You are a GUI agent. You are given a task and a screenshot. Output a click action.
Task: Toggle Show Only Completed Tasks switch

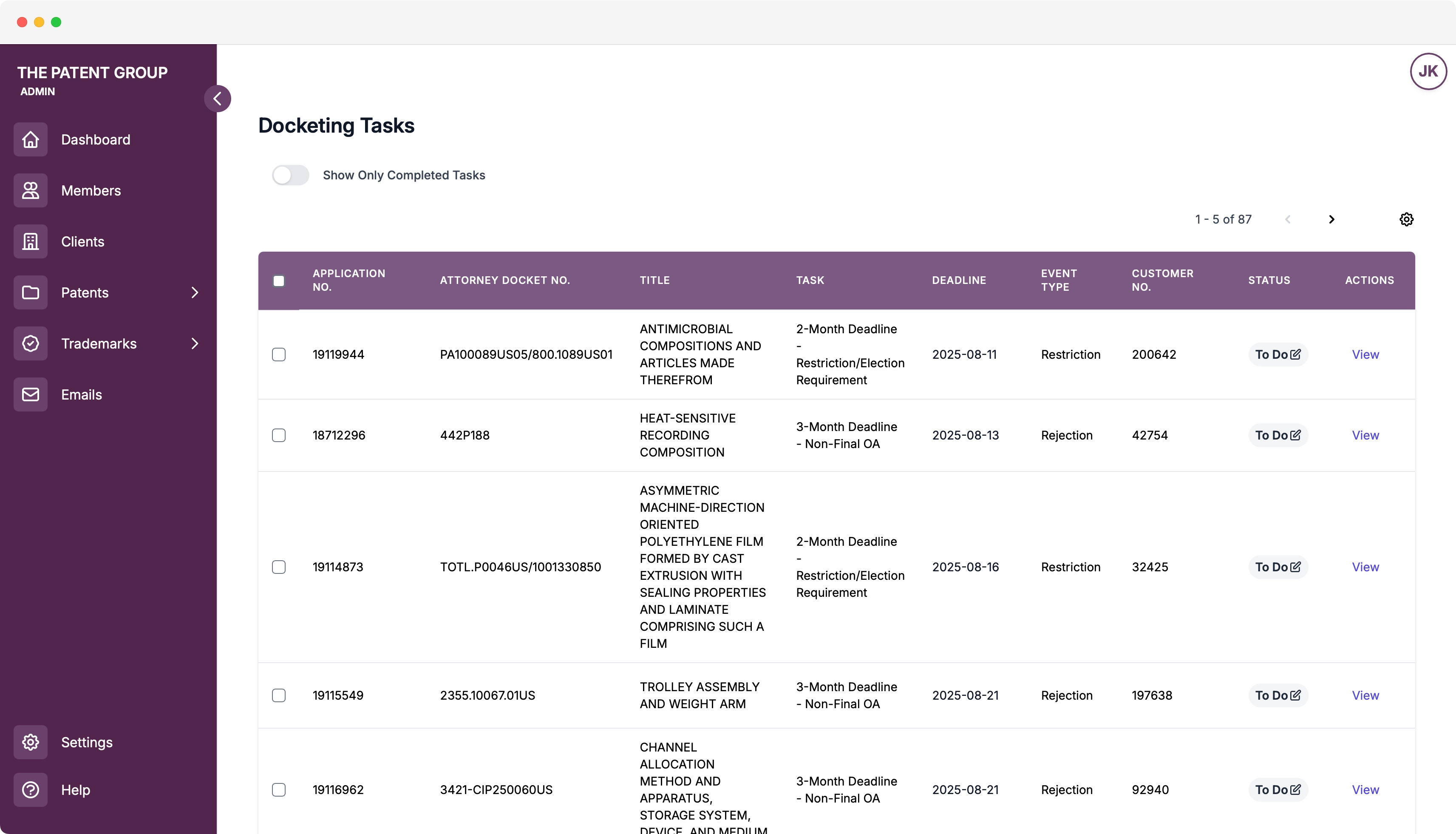(290, 175)
